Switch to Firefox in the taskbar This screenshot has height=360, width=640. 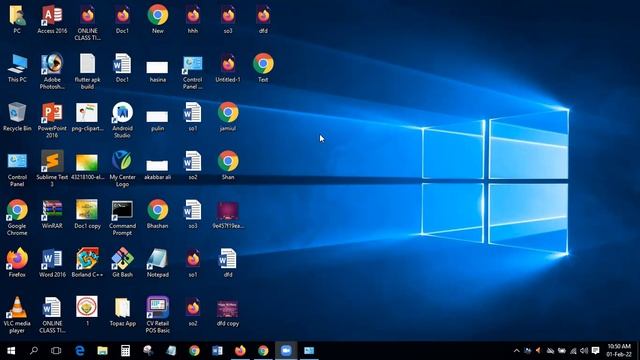coord(240,351)
